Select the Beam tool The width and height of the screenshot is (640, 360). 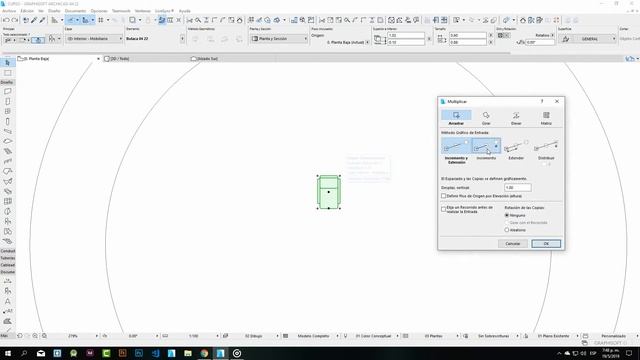click(x=7, y=131)
